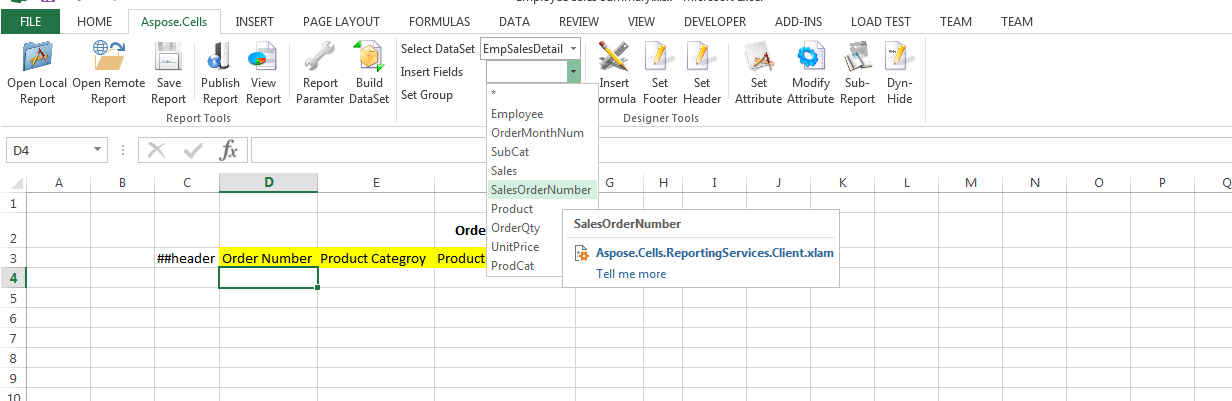Choose Set Header tool

702,73
